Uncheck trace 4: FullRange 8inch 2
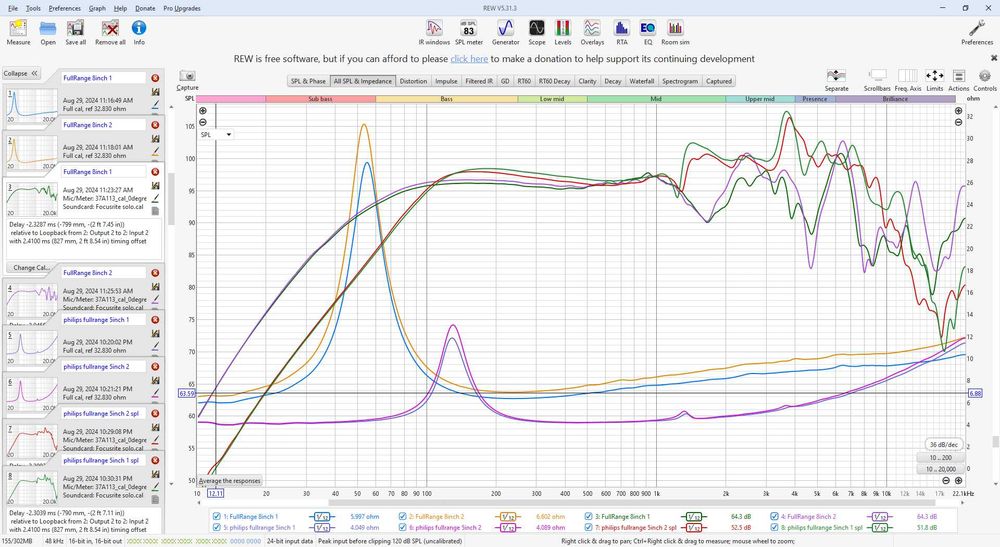Screen dimensions: 1000x547 point(774,516)
